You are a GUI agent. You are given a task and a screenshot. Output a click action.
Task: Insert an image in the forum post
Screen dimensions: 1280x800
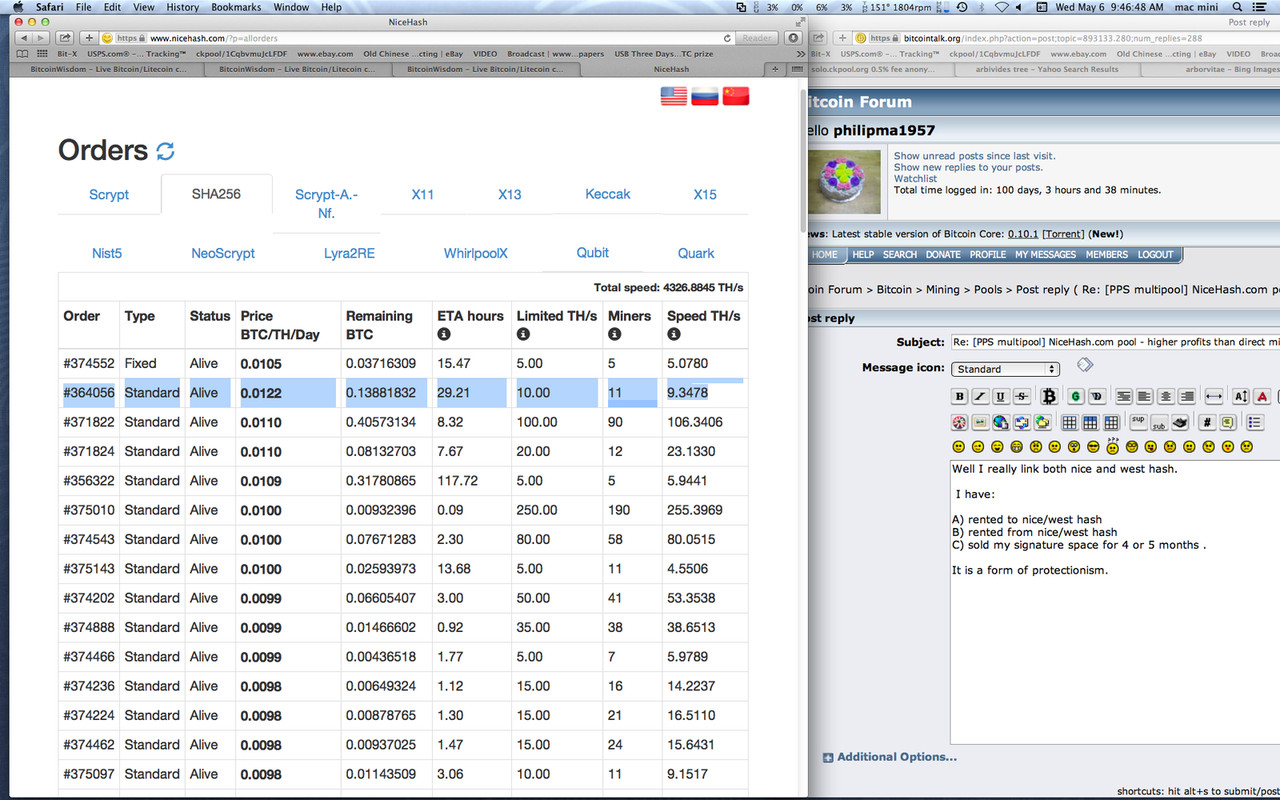coord(980,422)
